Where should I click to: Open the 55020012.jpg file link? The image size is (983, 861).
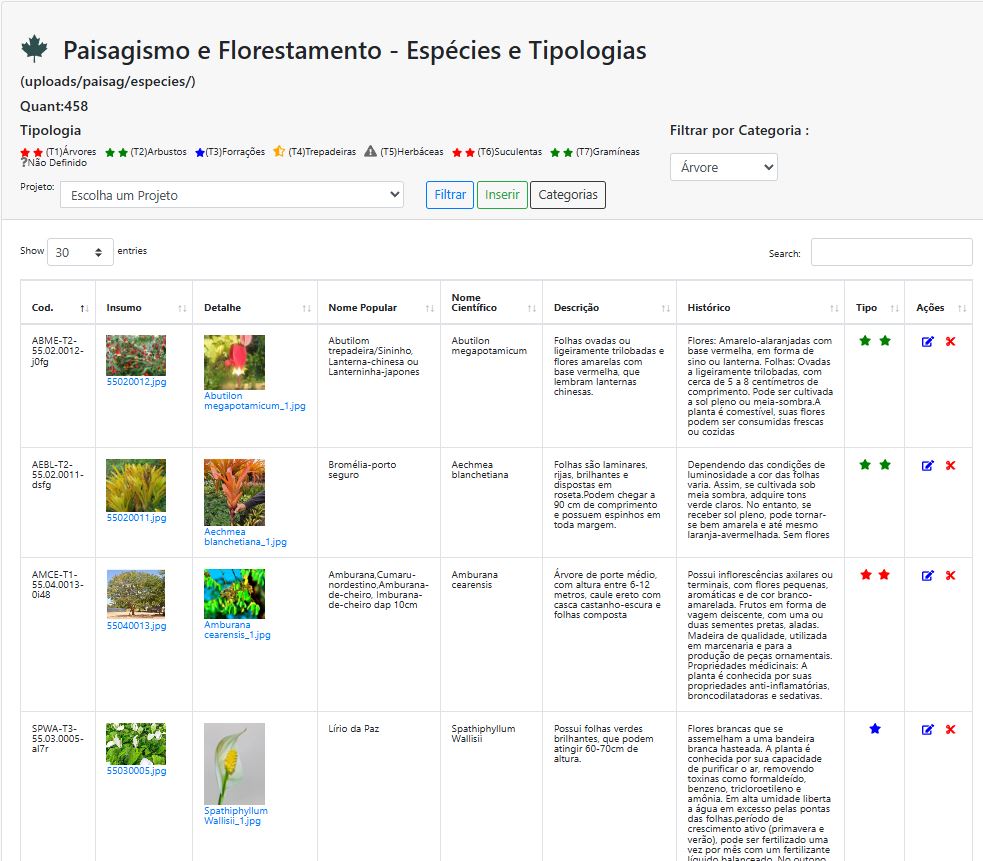pyautogui.click(x=136, y=382)
